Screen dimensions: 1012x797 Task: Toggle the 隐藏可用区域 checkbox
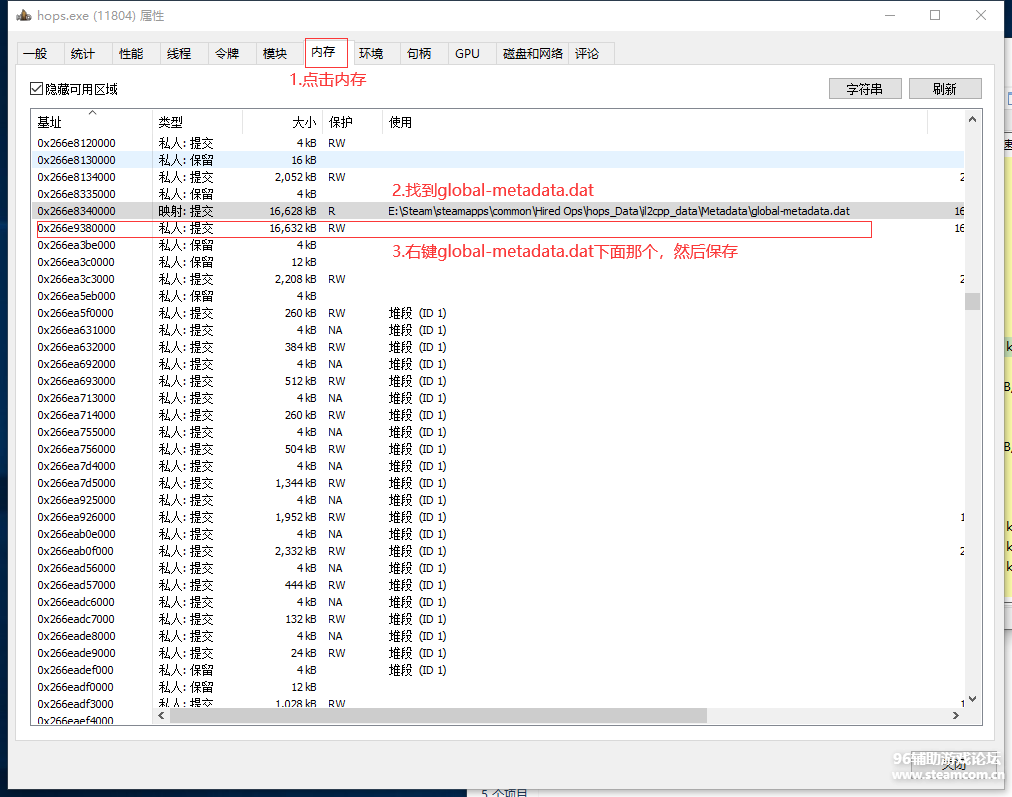tap(37, 89)
